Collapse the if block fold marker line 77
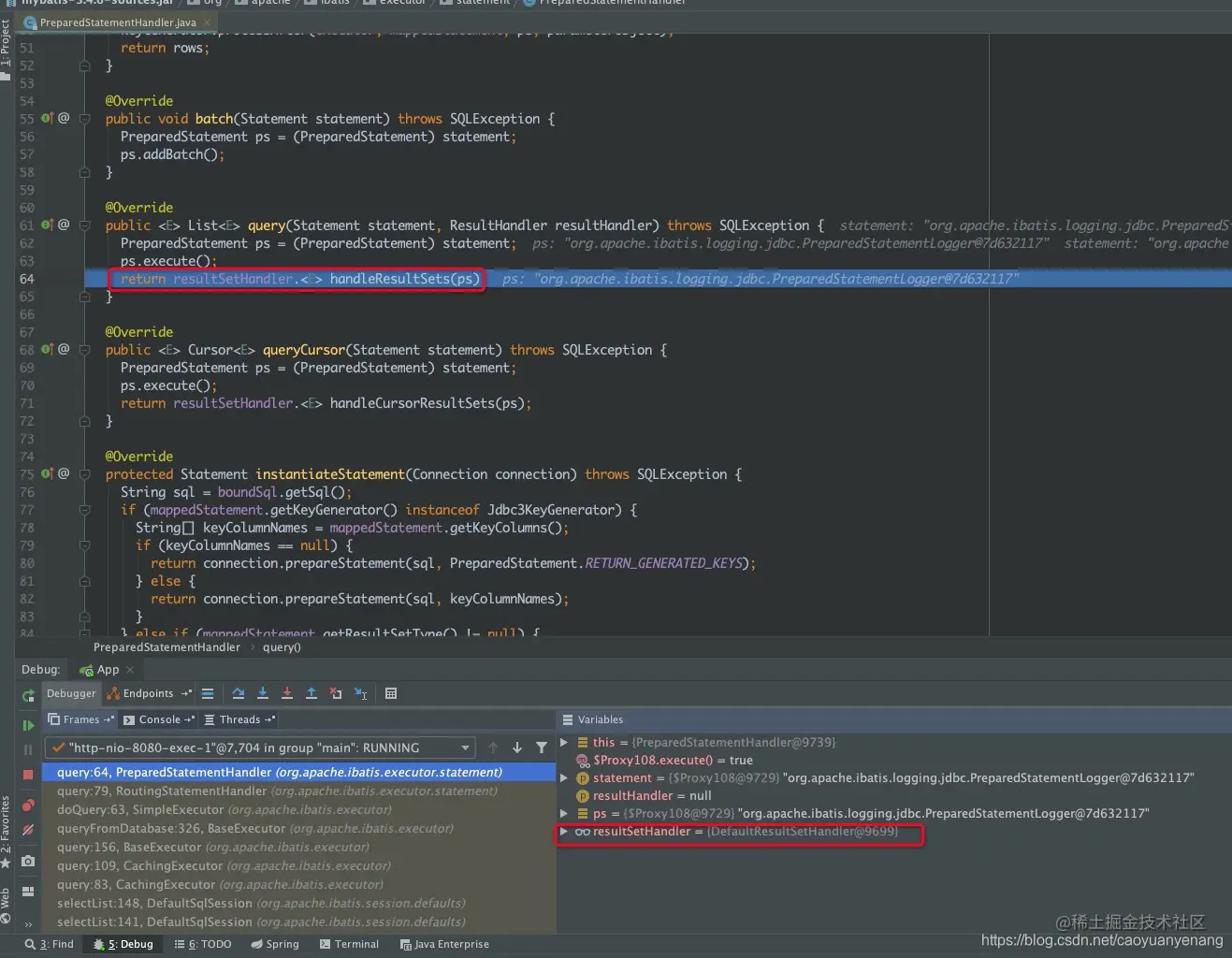This screenshot has width=1232, height=958. 84,510
